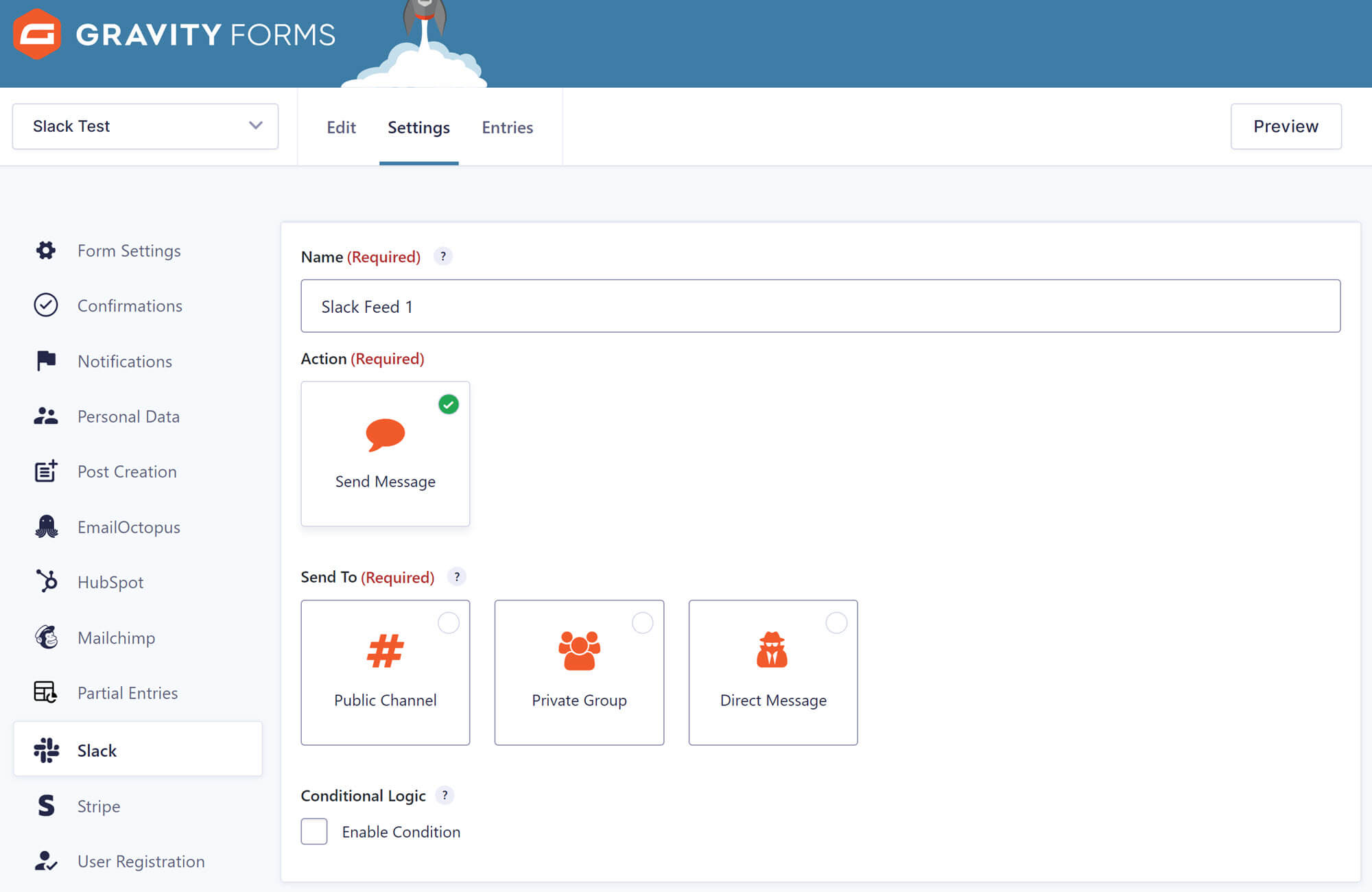1372x892 pixels.
Task: Click the orange speech bubble Send Message icon
Action: (x=385, y=435)
